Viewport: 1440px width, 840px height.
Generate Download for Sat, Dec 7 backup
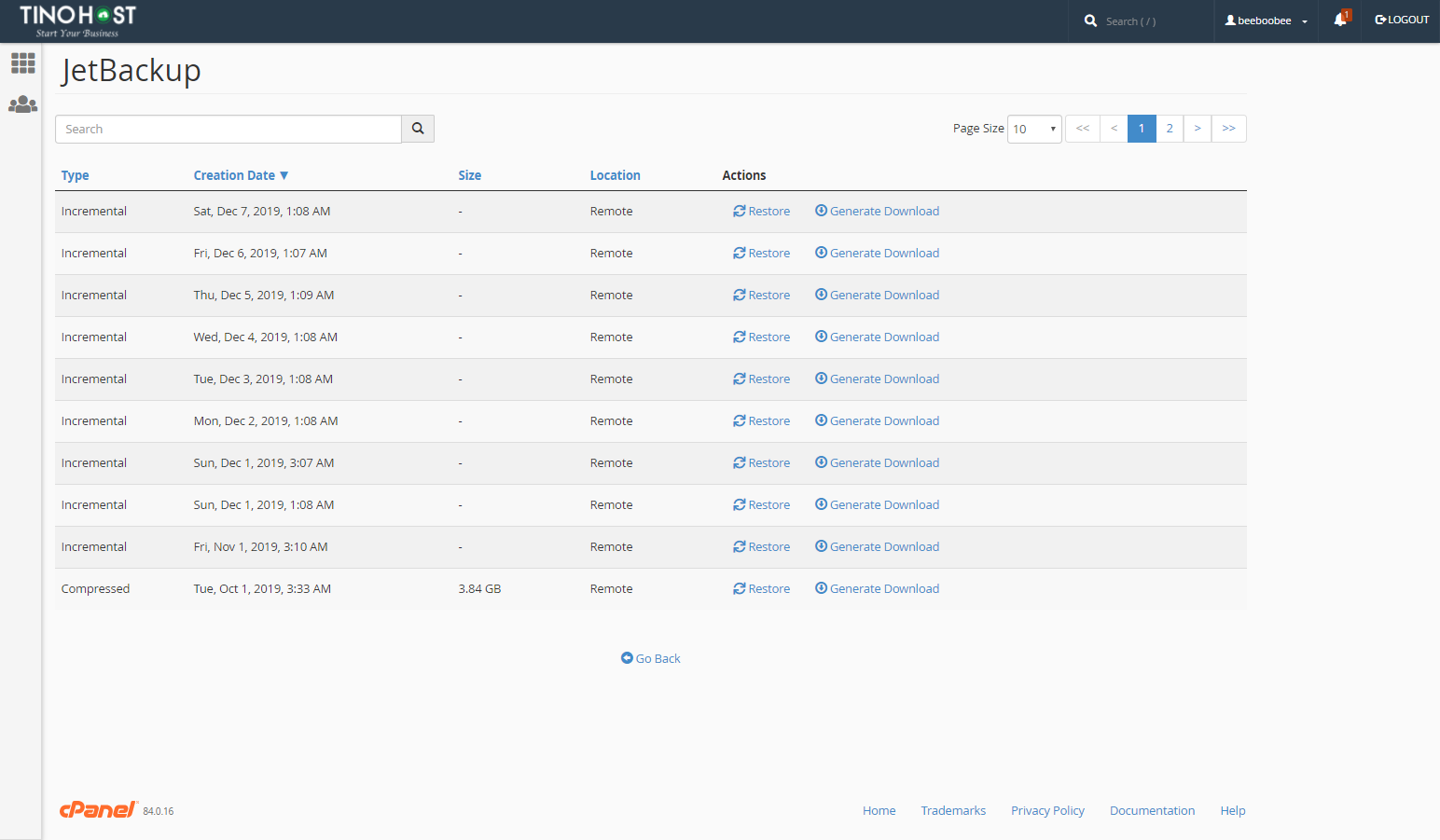[x=877, y=212]
